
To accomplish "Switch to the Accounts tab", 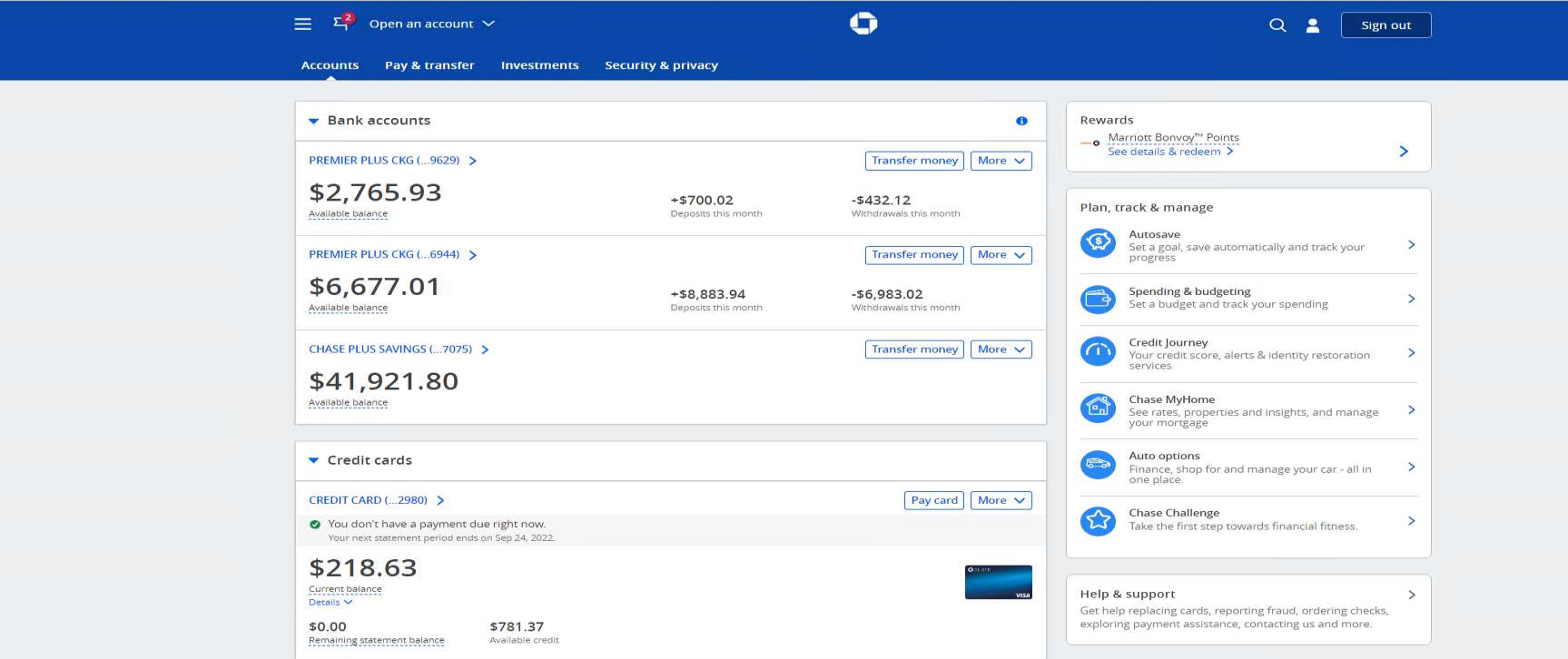I will click(330, 65).
